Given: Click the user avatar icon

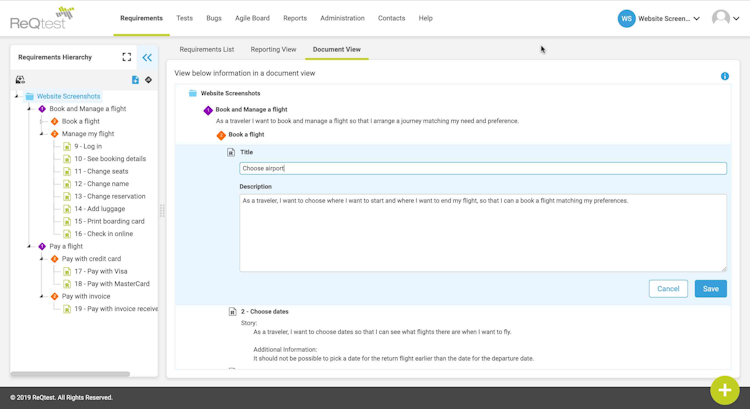Looking at the screenshot, I should pos(721,18).
